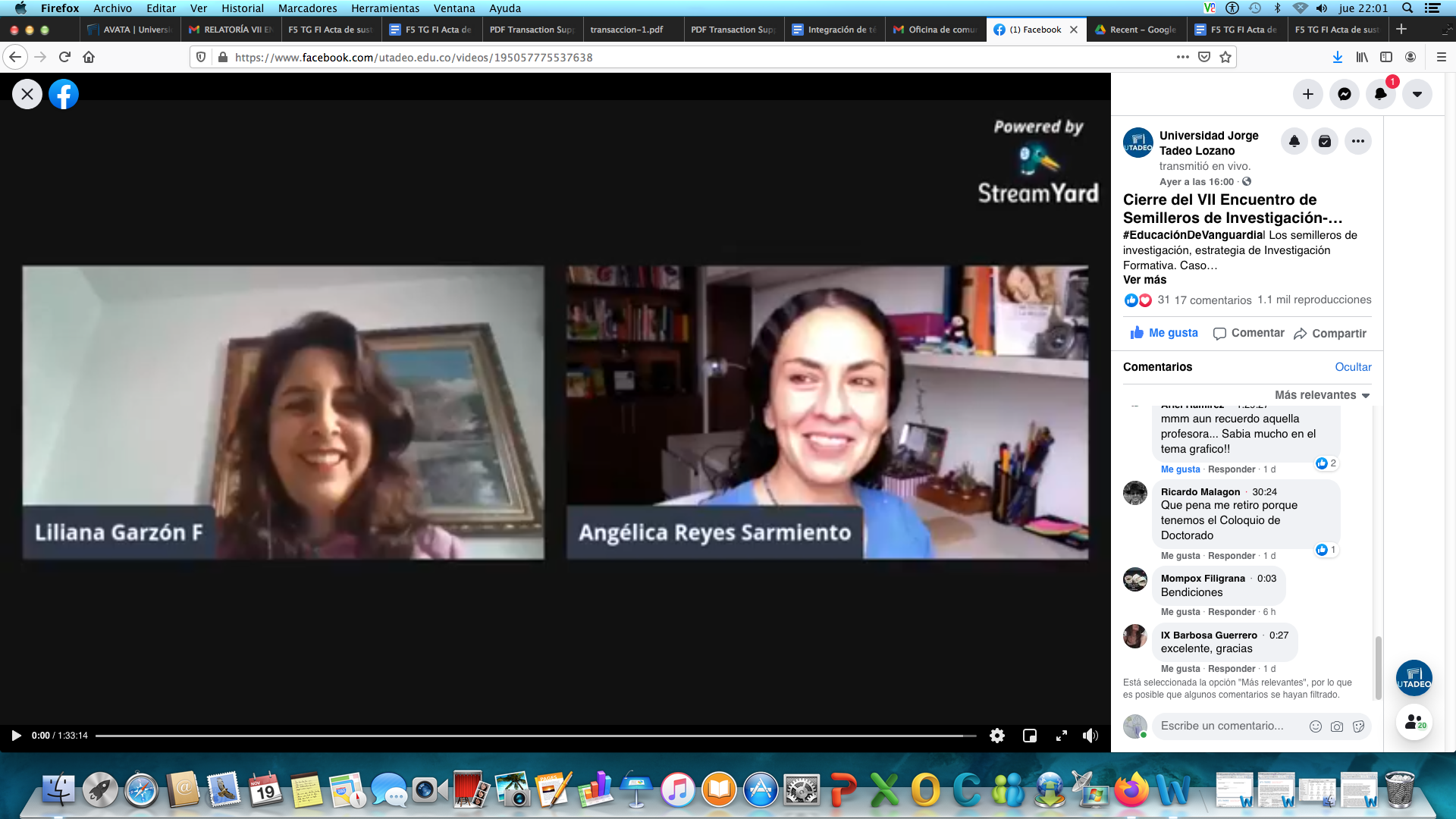Click the video settings gear icon
The height and width of the screenshot is (819, 1456).
[x=997, y=736]
